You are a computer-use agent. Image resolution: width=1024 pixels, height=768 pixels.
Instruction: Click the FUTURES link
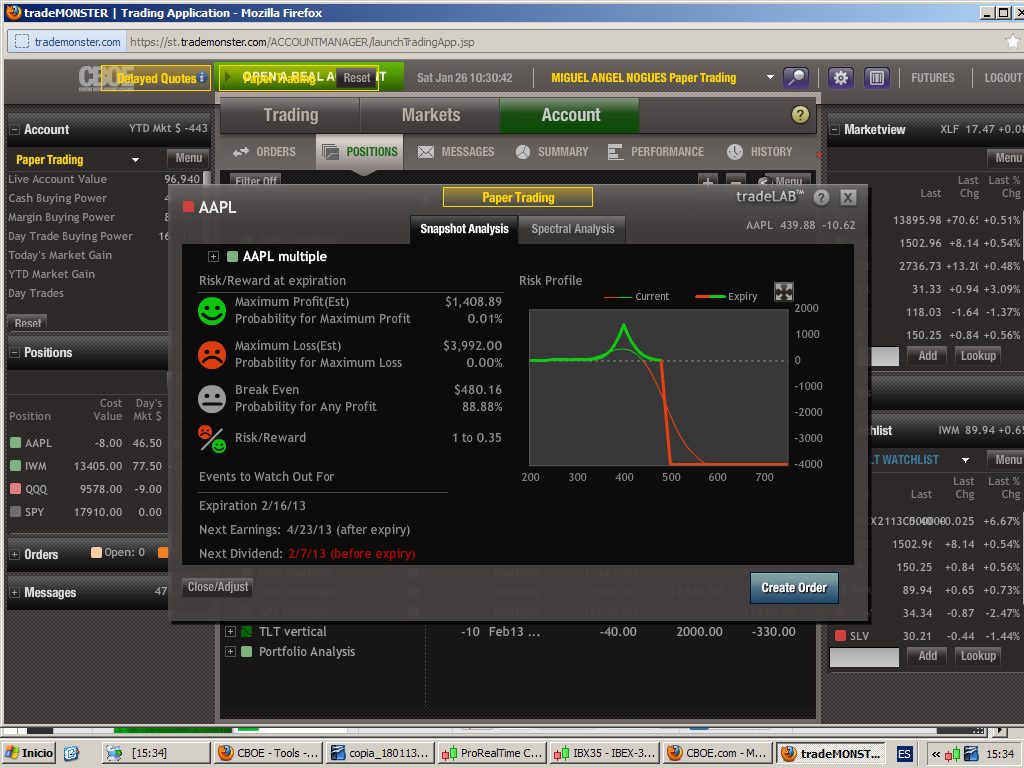933,78
